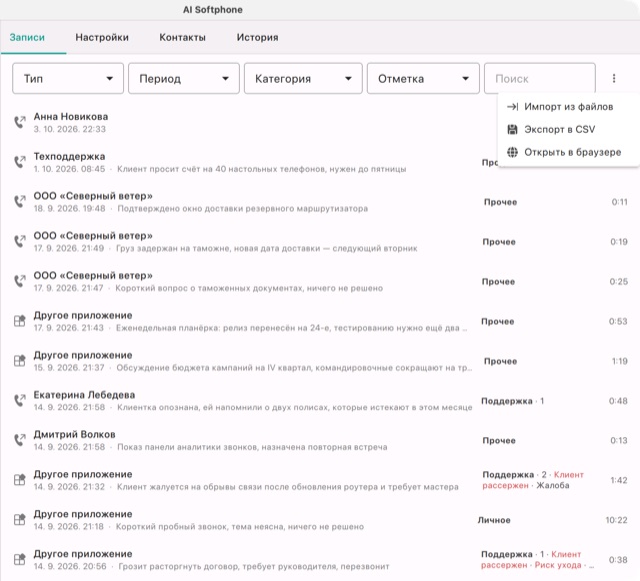Click the AI Softphone window title
The height and width of the screenshot is (581, 640).
[213, 10]
